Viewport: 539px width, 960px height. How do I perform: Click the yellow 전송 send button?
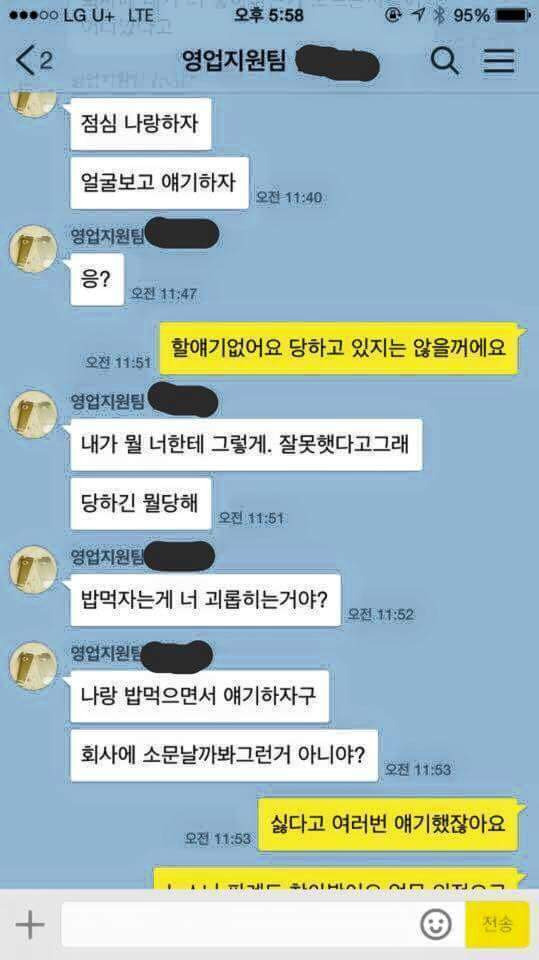497,923
